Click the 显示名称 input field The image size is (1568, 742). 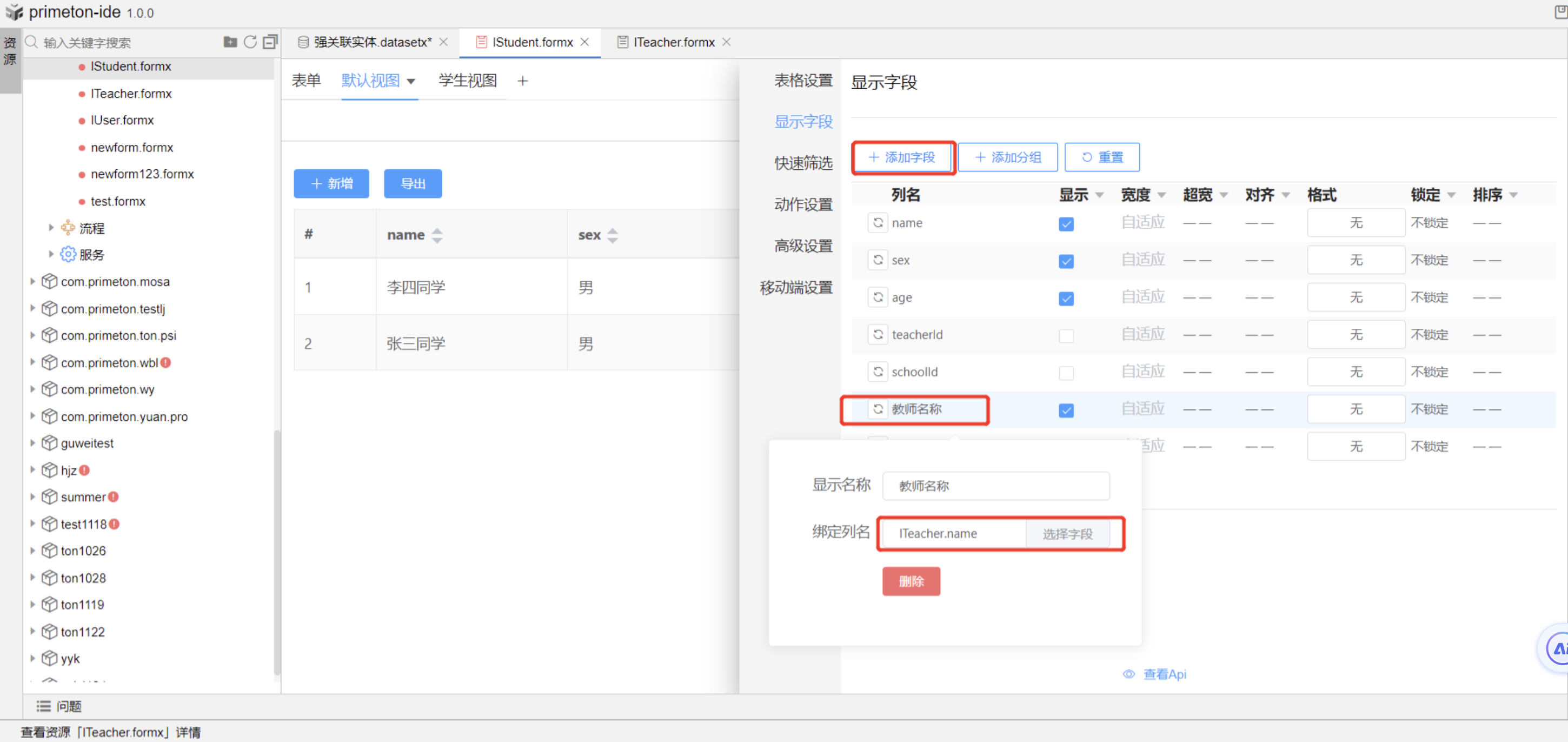[995, 486]
